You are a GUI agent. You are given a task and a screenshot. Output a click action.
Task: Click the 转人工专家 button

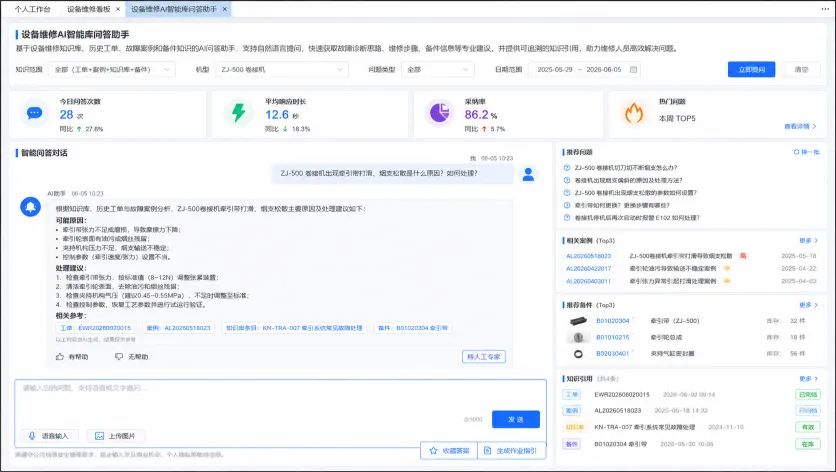[x=484, y=357]
